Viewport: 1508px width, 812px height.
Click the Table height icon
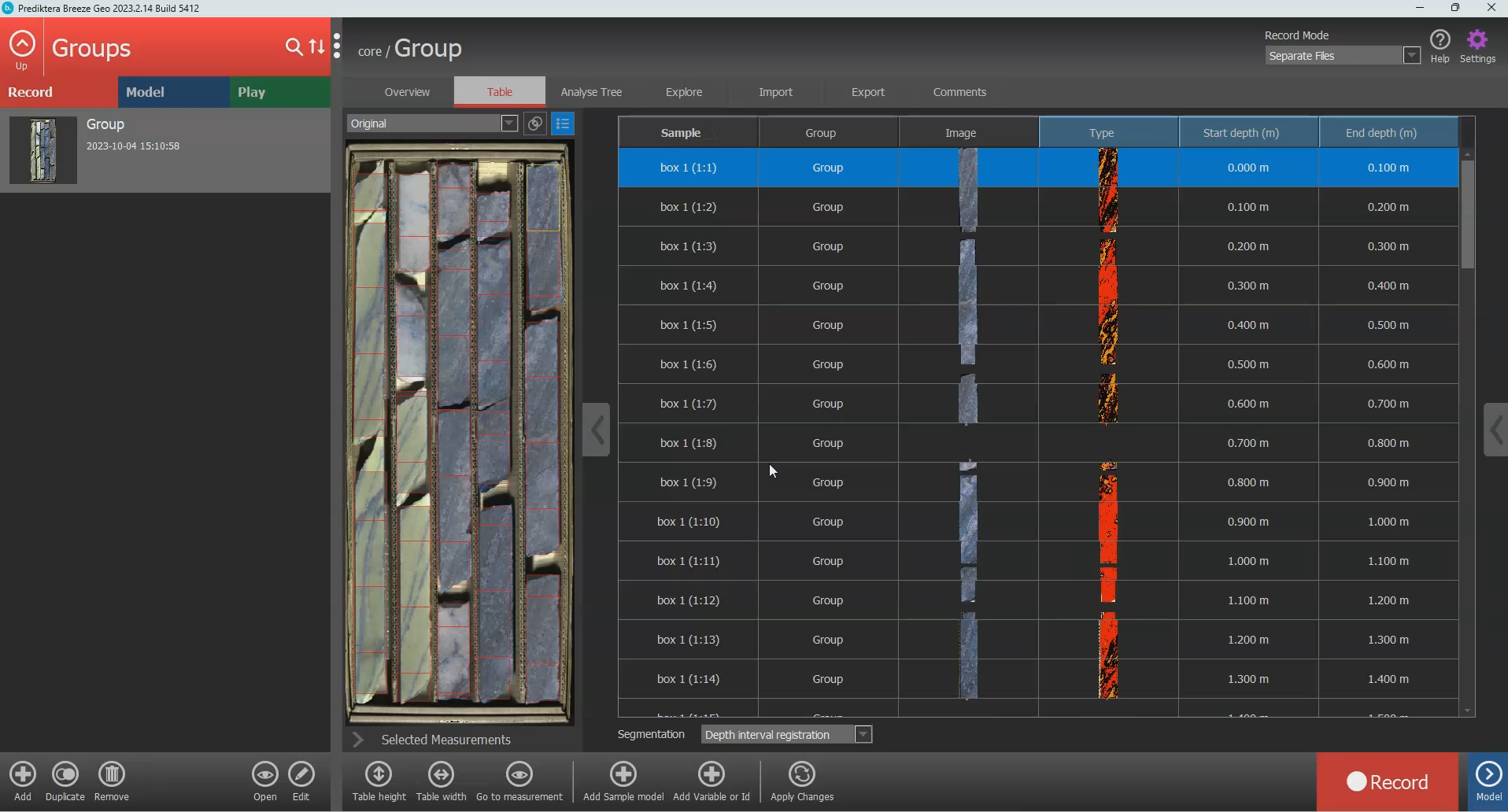pos(379,775)
